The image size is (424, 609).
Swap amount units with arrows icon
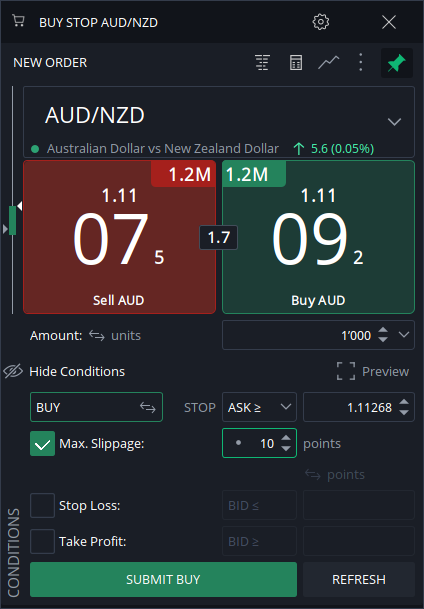[x=97, y=335]
